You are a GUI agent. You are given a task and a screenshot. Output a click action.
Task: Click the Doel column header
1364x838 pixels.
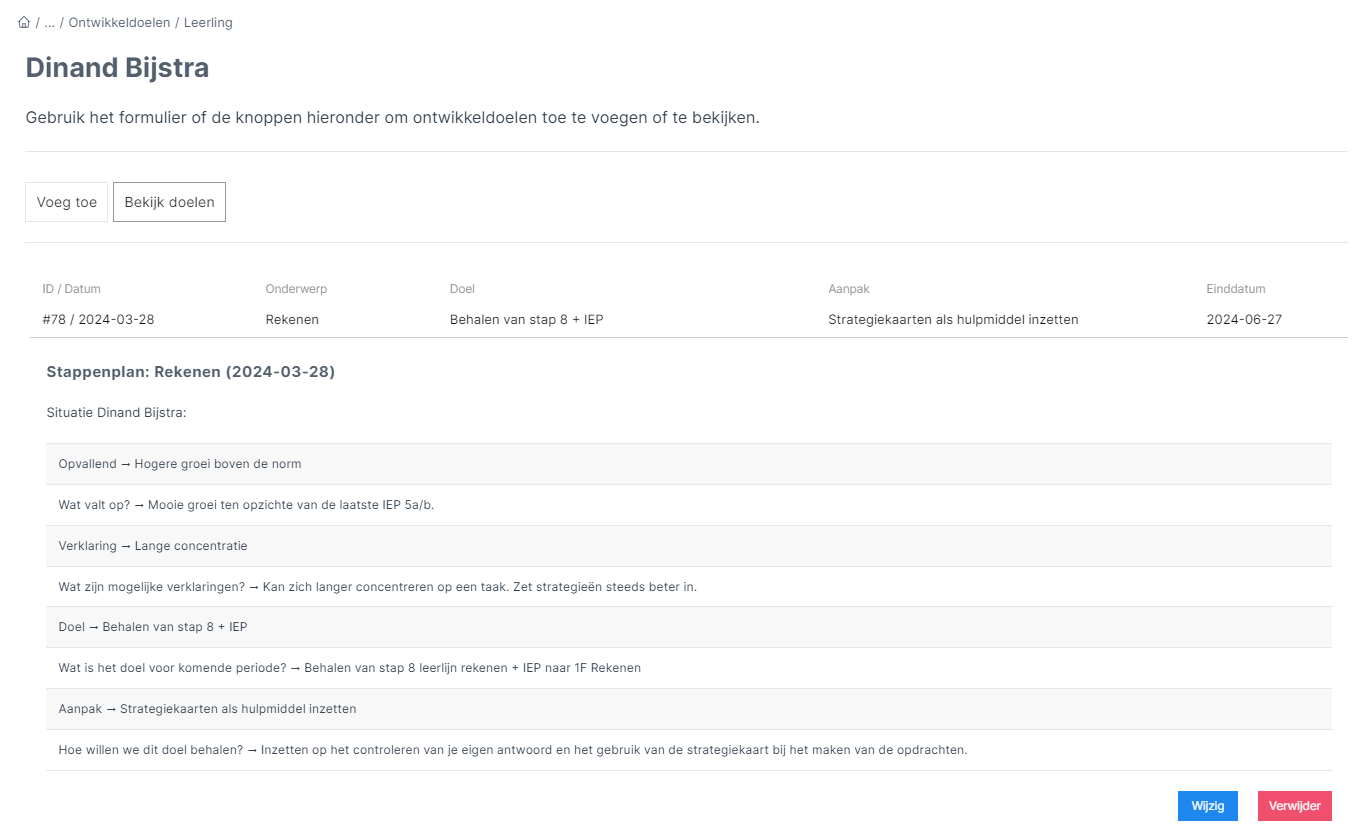(x=462, y=289)
